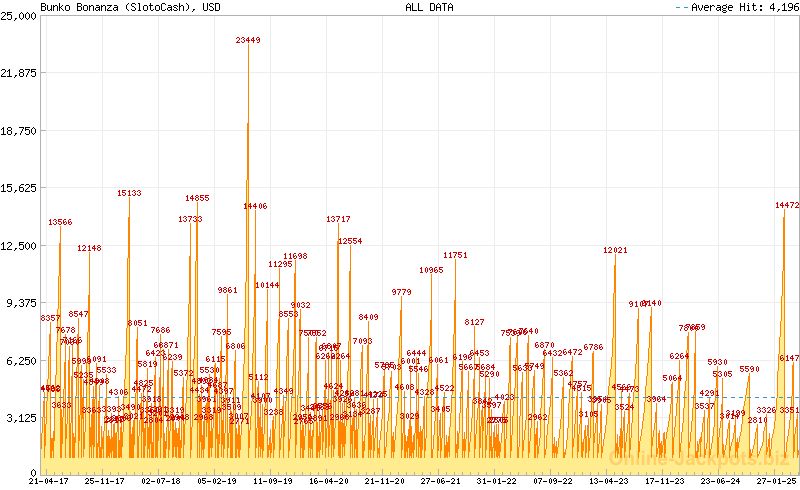Click the 11751 peak label
This screenshot has width=800, height=490.
click(455, 255)
